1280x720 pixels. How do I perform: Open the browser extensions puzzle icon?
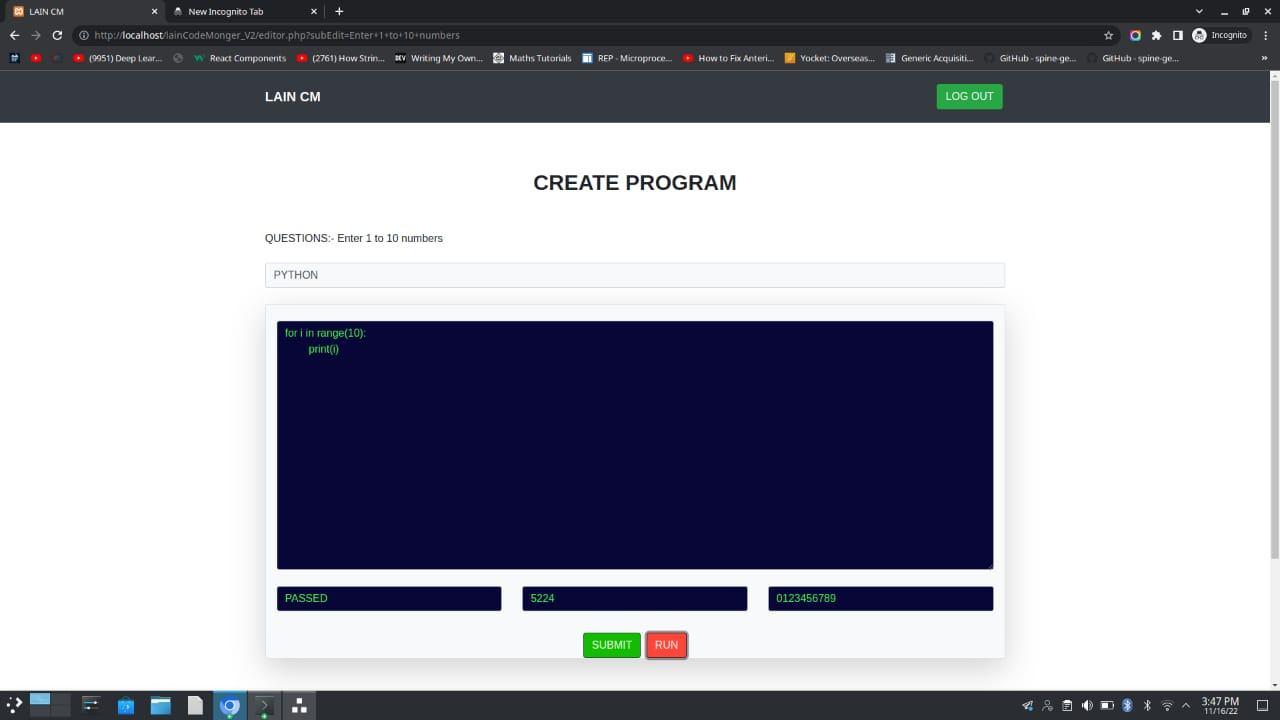pos(1156,35)
